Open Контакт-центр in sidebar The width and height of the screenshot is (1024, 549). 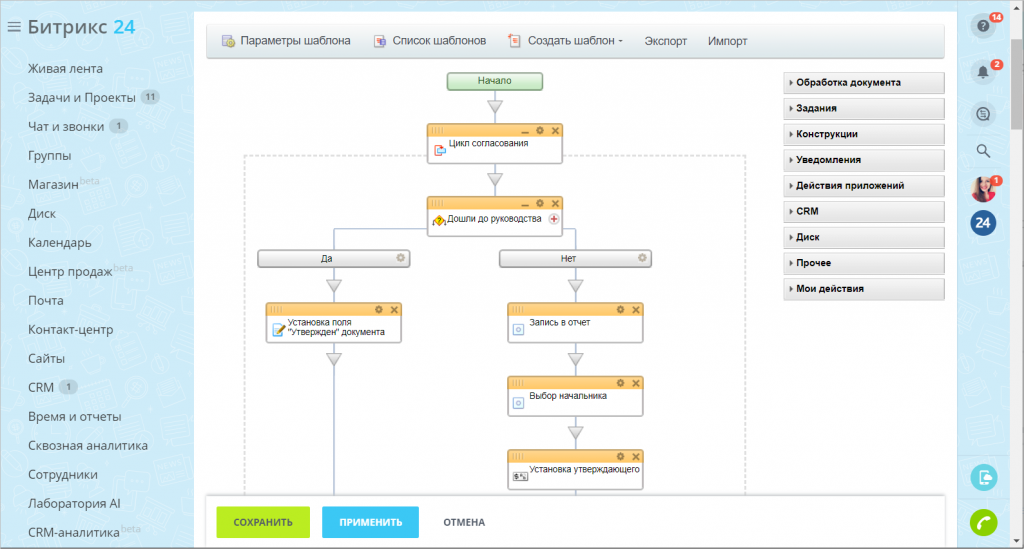click(x=71, y=330)
